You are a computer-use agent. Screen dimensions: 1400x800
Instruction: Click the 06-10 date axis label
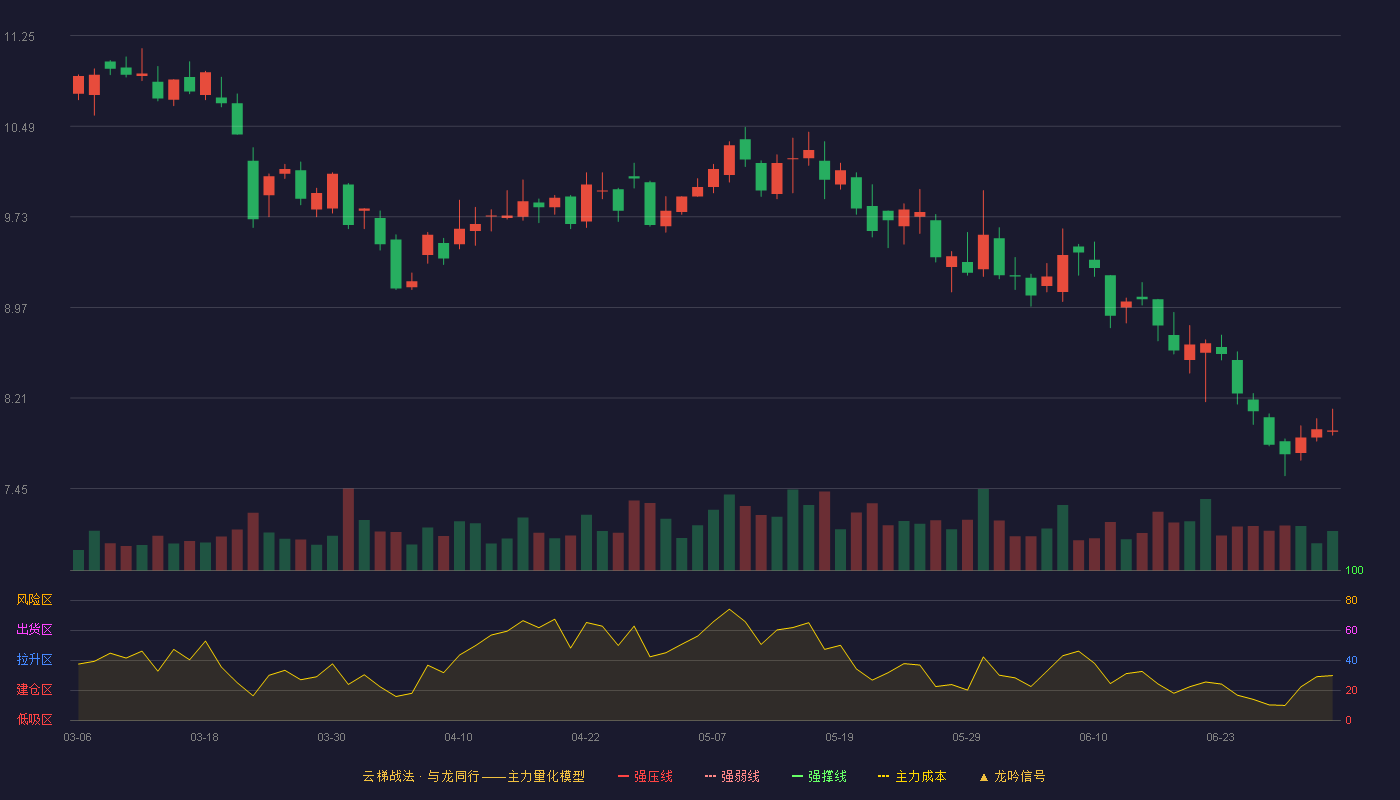pyautogui.click(x=1094, y=737)
